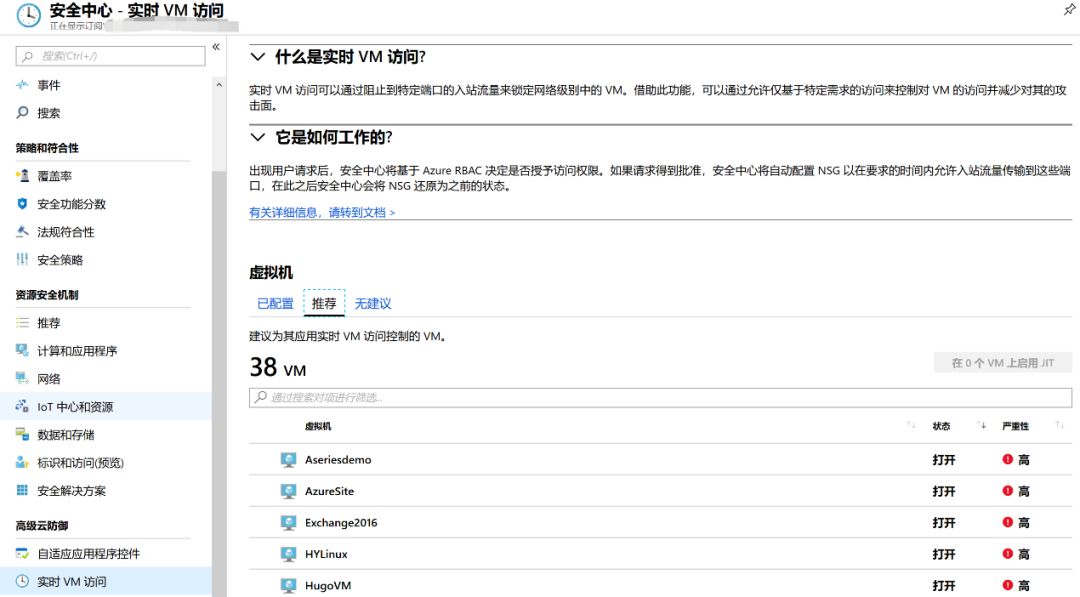Click the compute and apps icon
The image size is (1080, 597).
[x=23, y=351]
